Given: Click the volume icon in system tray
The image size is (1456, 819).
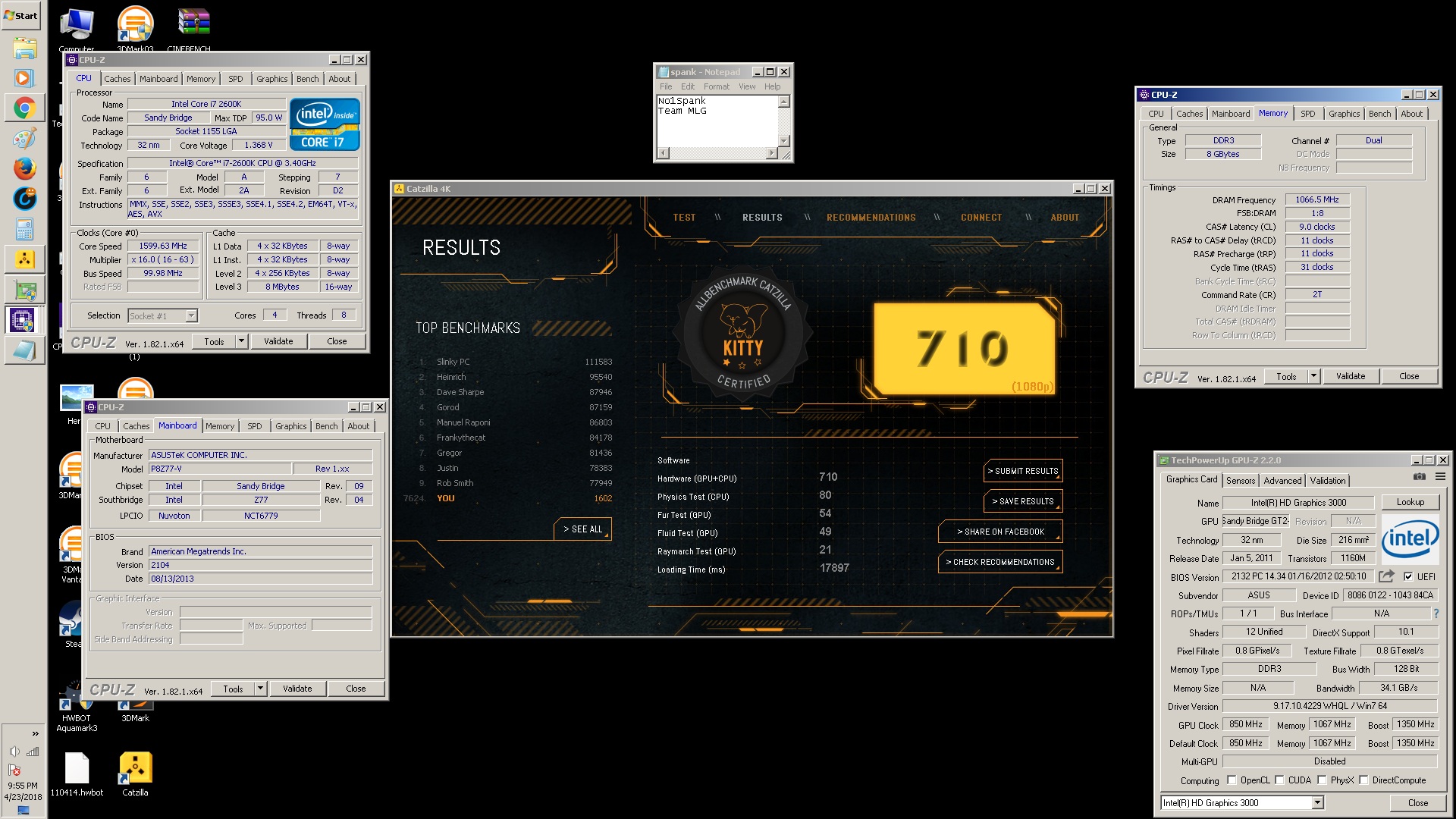Looking at the screenshot, I should click(x=14, y=752).
